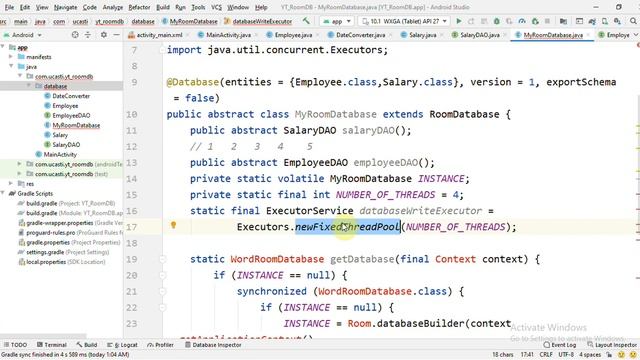Close the MyRoomDatabase.java tab

coord(588,35)
